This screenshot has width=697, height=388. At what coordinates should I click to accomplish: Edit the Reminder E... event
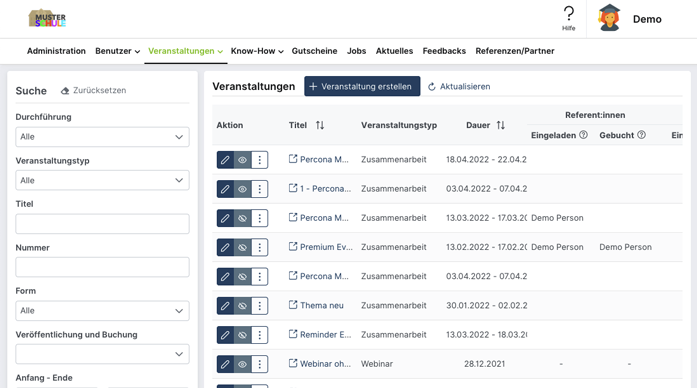pyautogui.click(x=225, y=335)
